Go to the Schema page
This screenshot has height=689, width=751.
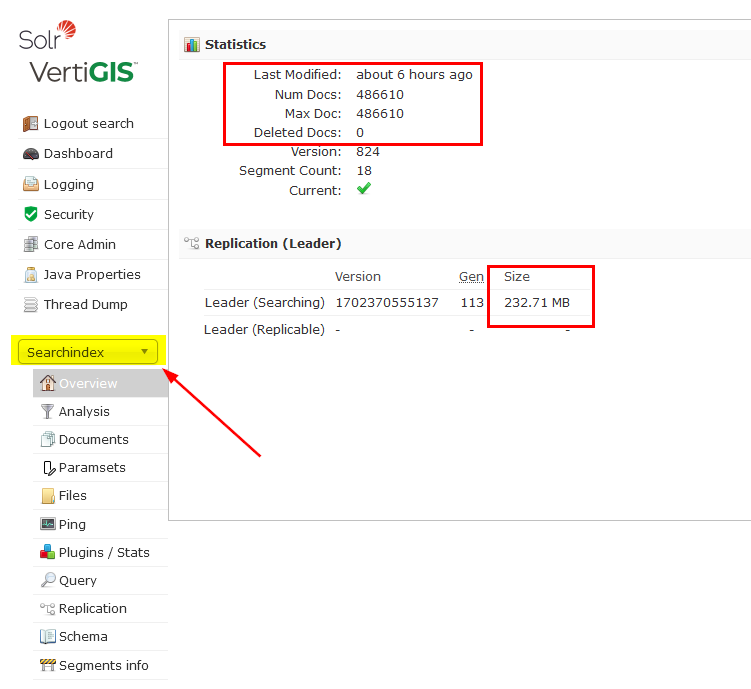83,637
